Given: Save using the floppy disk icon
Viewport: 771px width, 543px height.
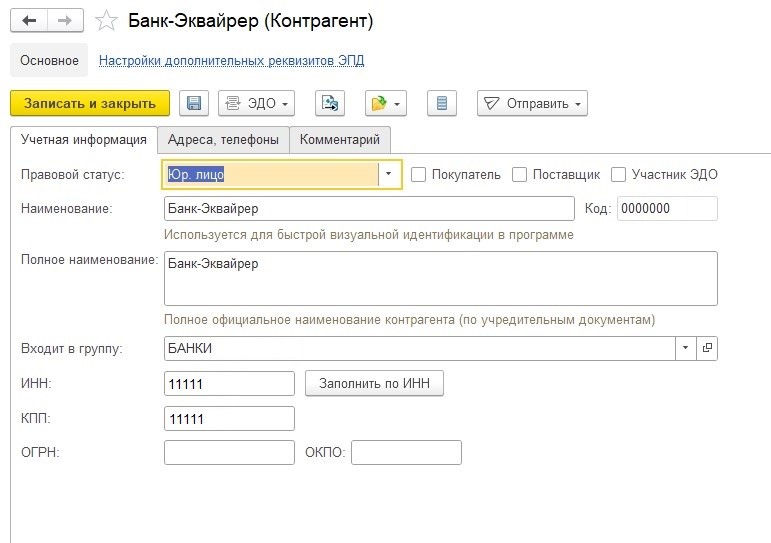Looking at the screenshot, I should point(194,103).
